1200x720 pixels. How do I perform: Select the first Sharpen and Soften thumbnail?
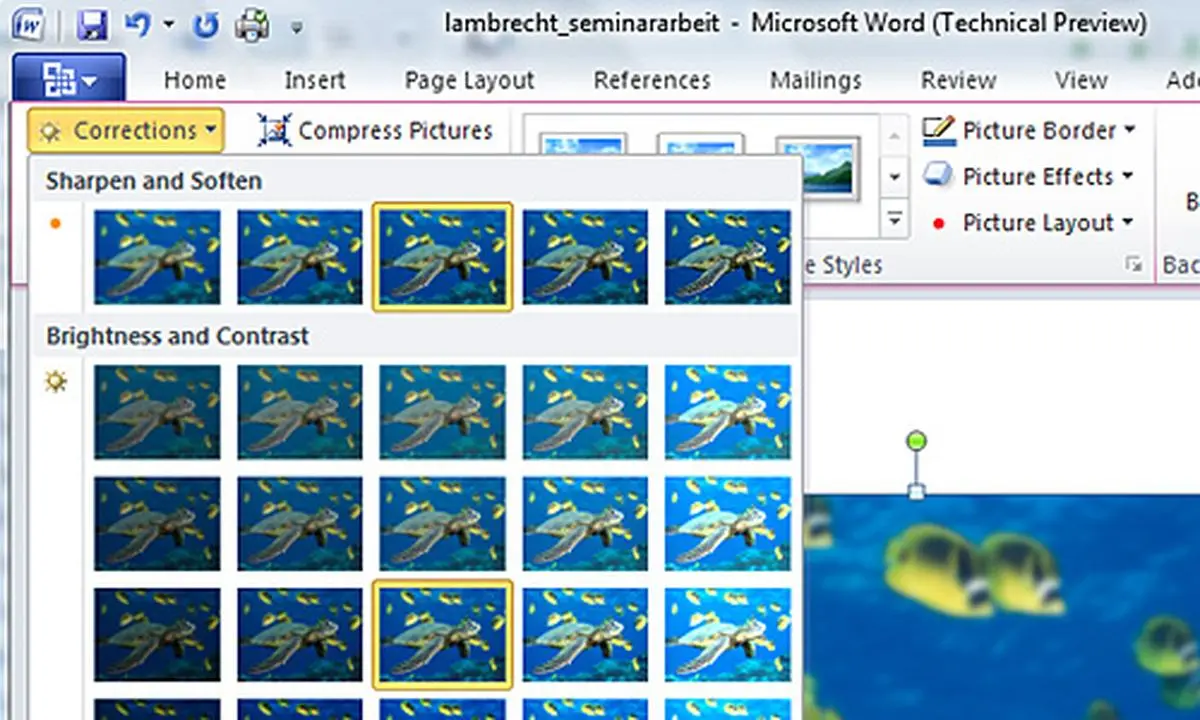pos(156,257)
